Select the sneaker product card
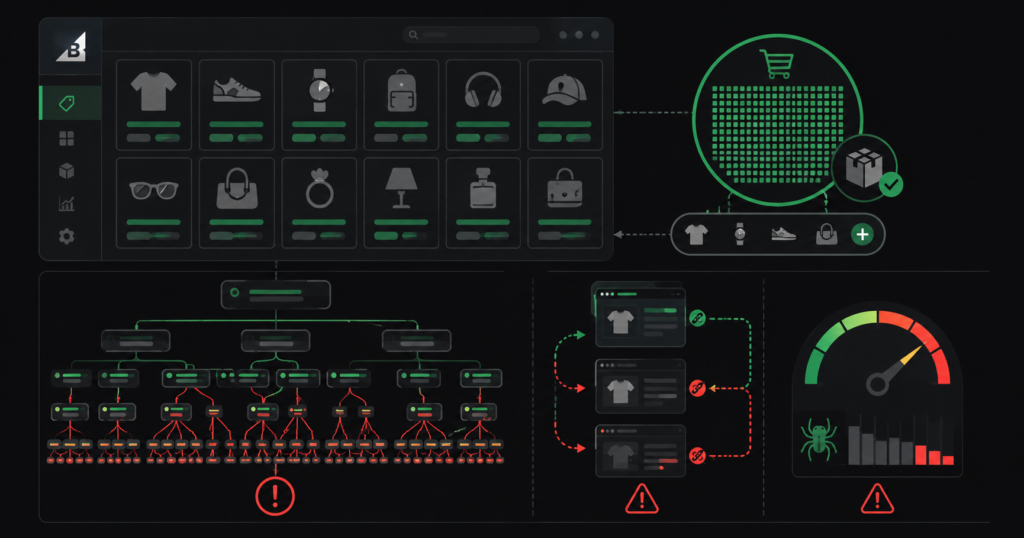This screenshot has width=1024, height=538. (x=236, y=104)
